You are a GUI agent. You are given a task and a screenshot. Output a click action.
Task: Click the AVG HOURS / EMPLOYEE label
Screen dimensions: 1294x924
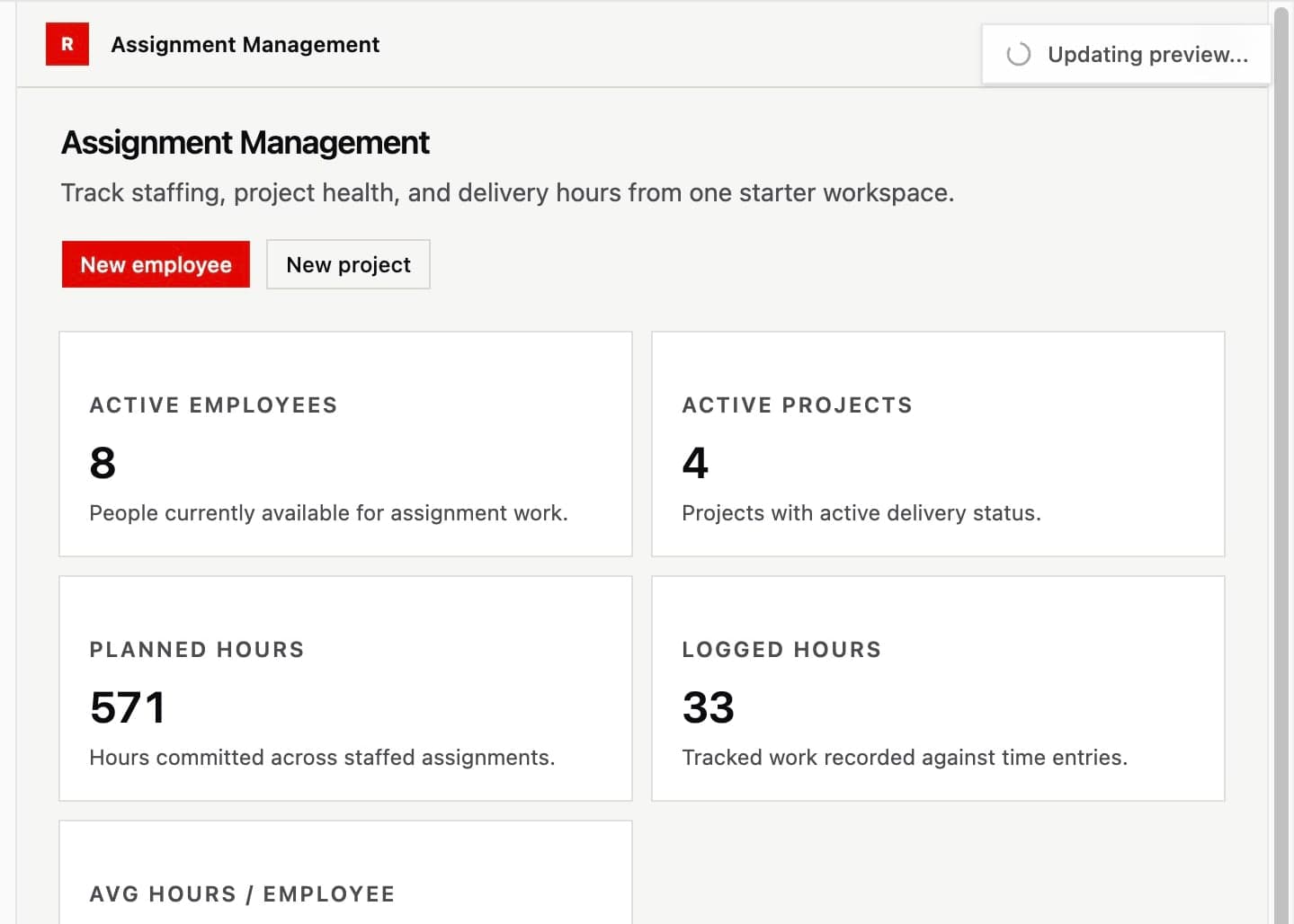[x=242, y=894]
